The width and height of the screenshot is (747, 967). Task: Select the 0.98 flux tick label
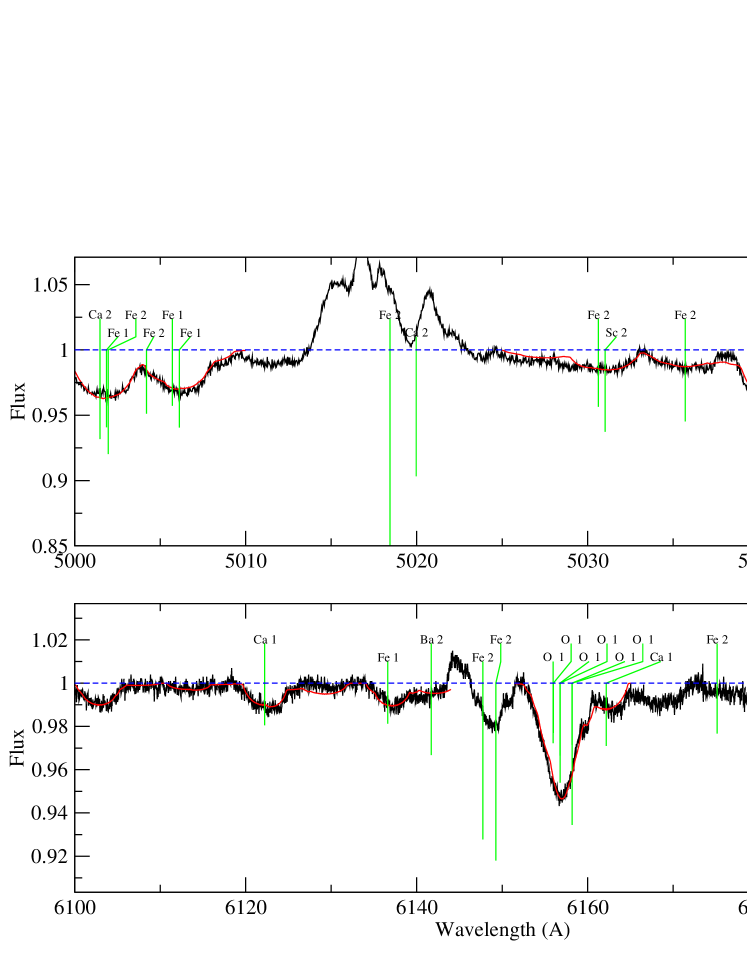point(51,726)
